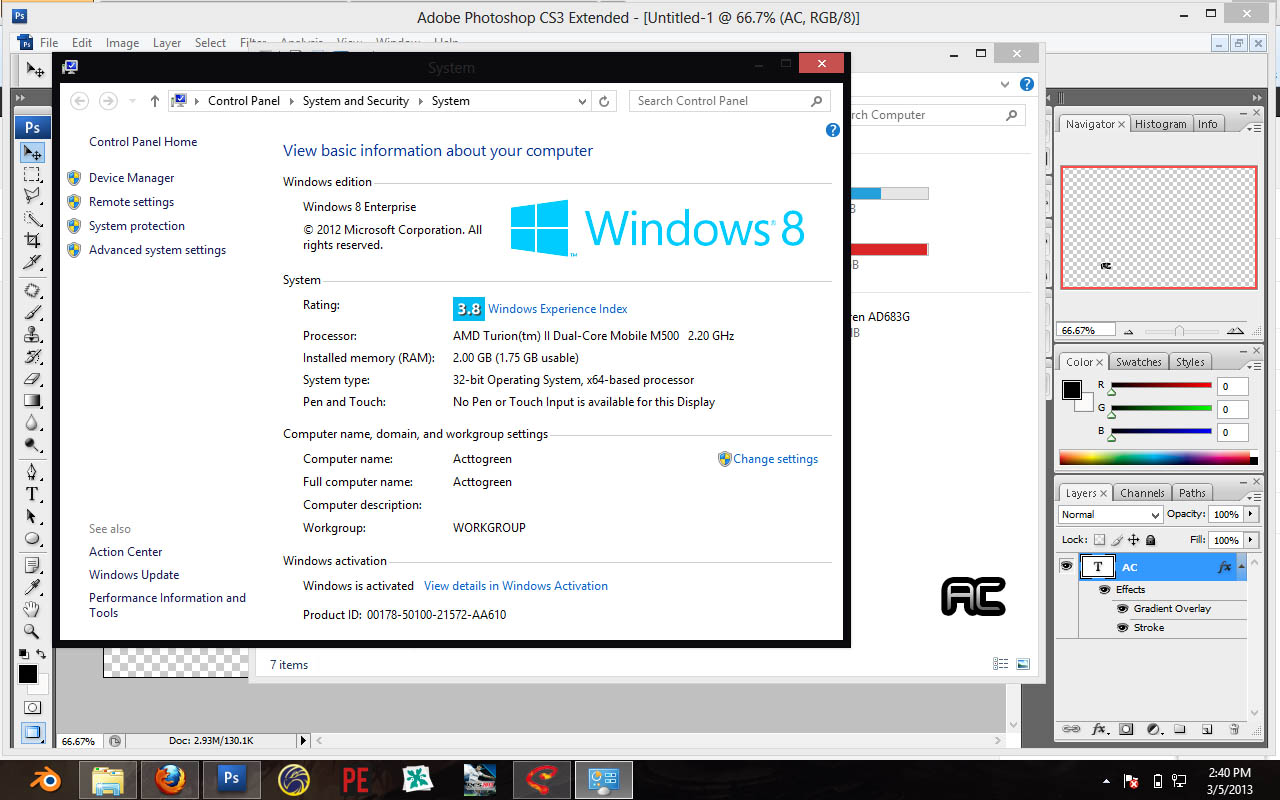1280x800 pixels.
Task: Click add layer mask icon in Layers panel
Action: point(1126,729)
